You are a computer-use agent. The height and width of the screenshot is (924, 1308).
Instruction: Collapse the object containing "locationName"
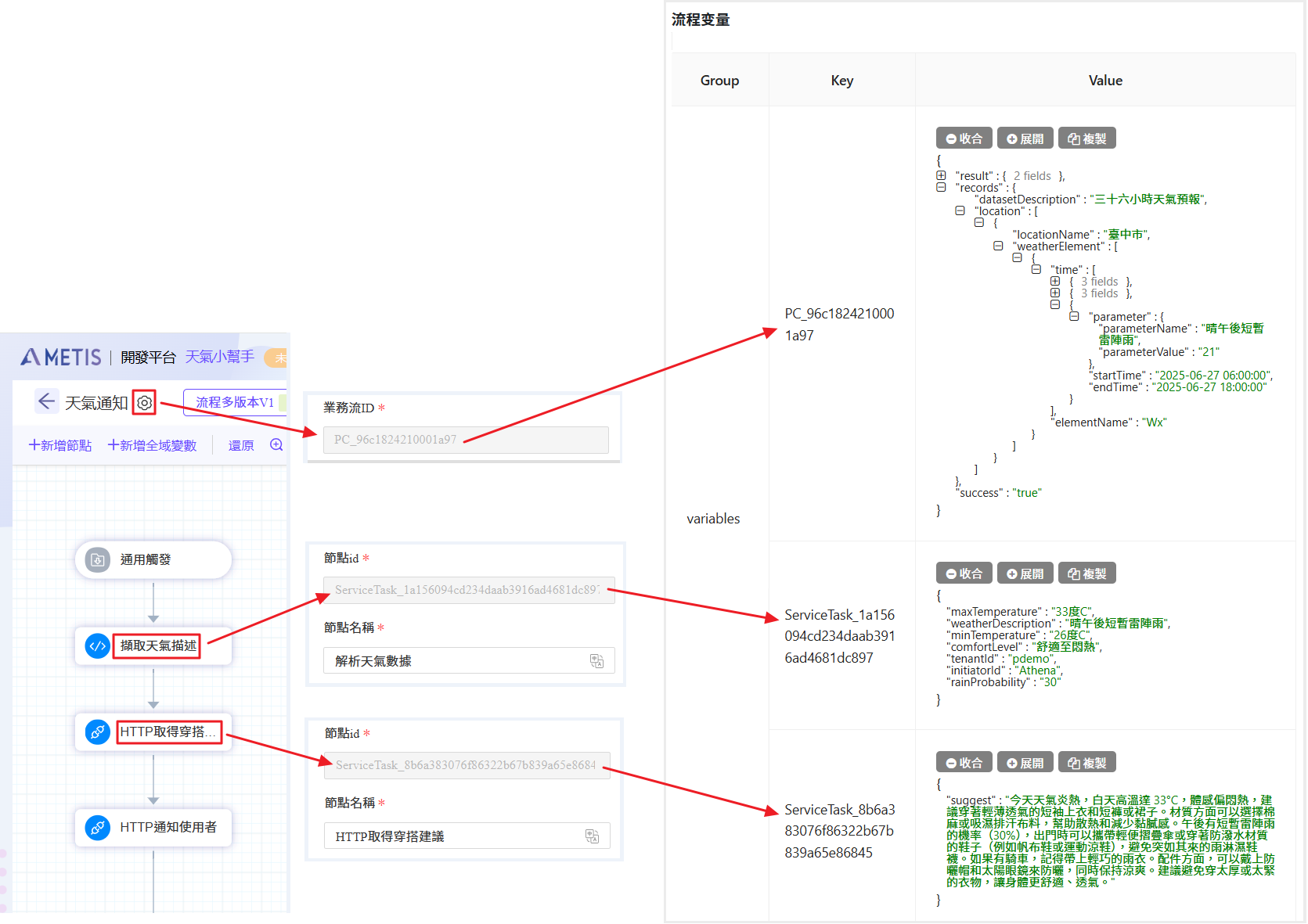pos(979,222)
